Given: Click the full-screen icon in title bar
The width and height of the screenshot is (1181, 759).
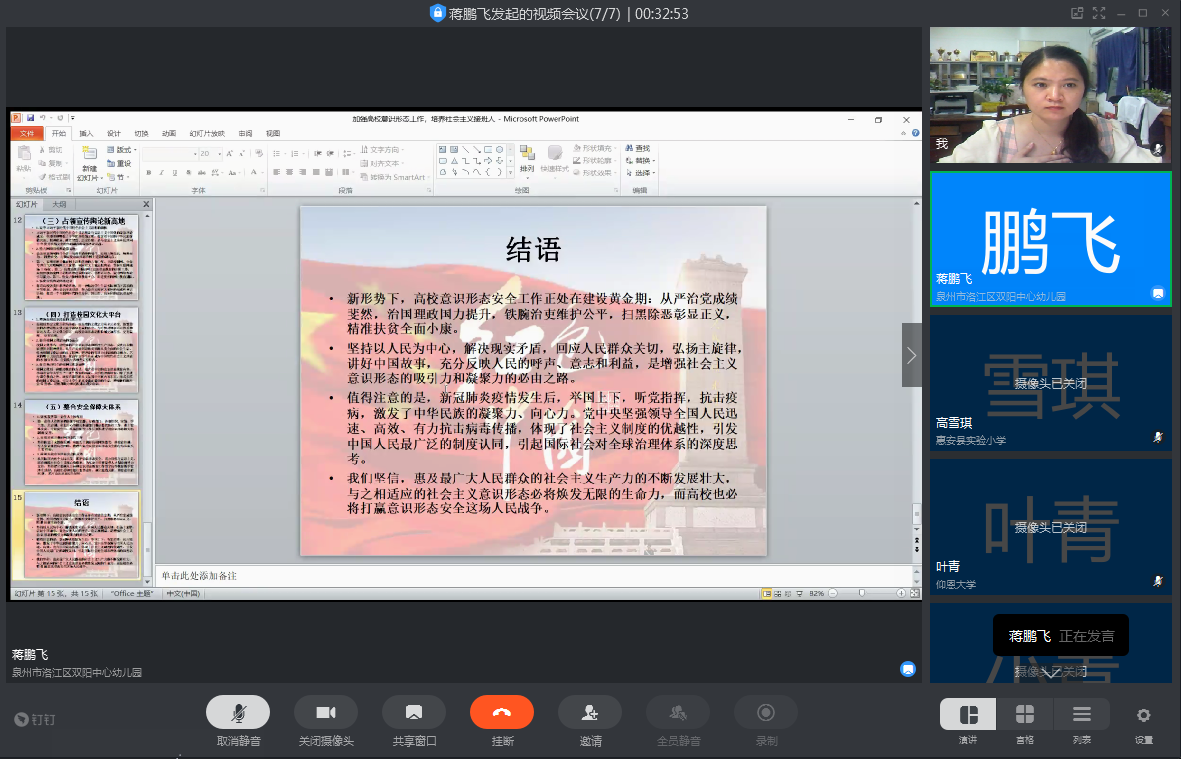Looking at the screenshot, I should click(1099, 13).
